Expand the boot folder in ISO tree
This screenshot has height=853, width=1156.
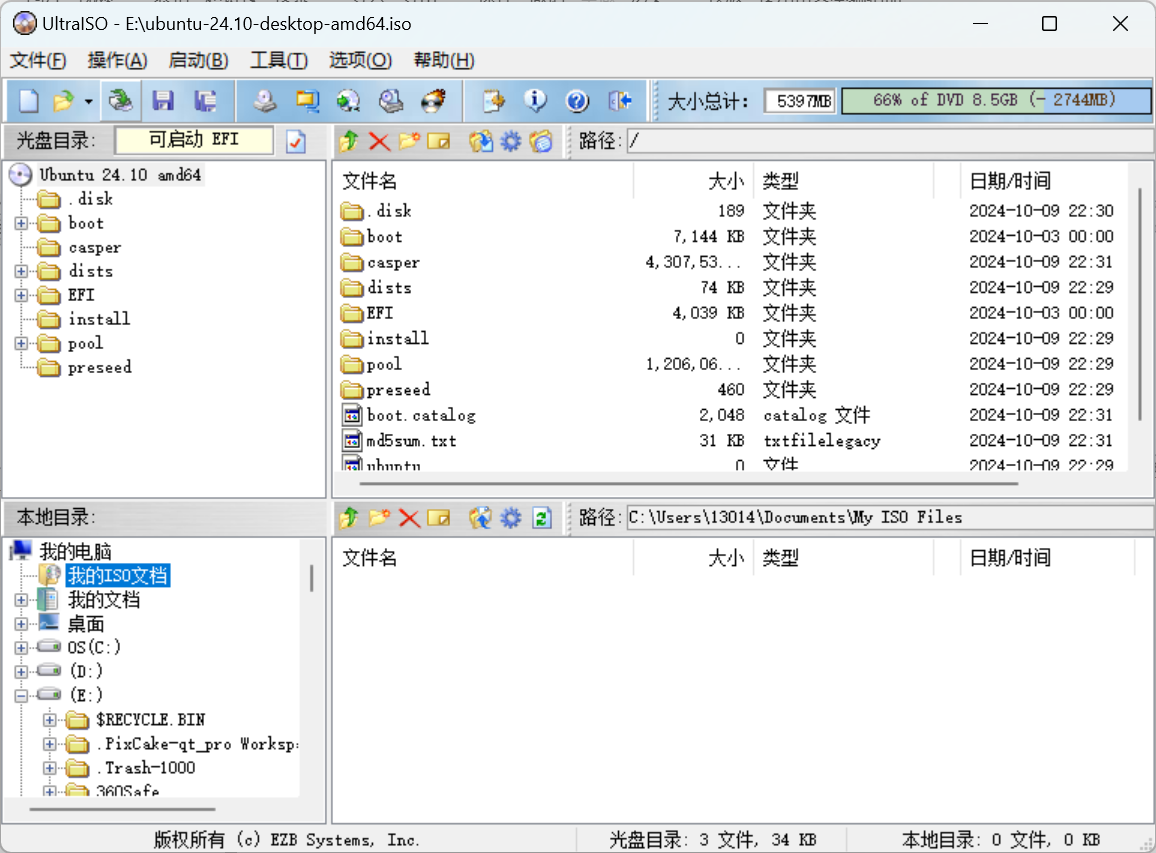tap(21, 223)
